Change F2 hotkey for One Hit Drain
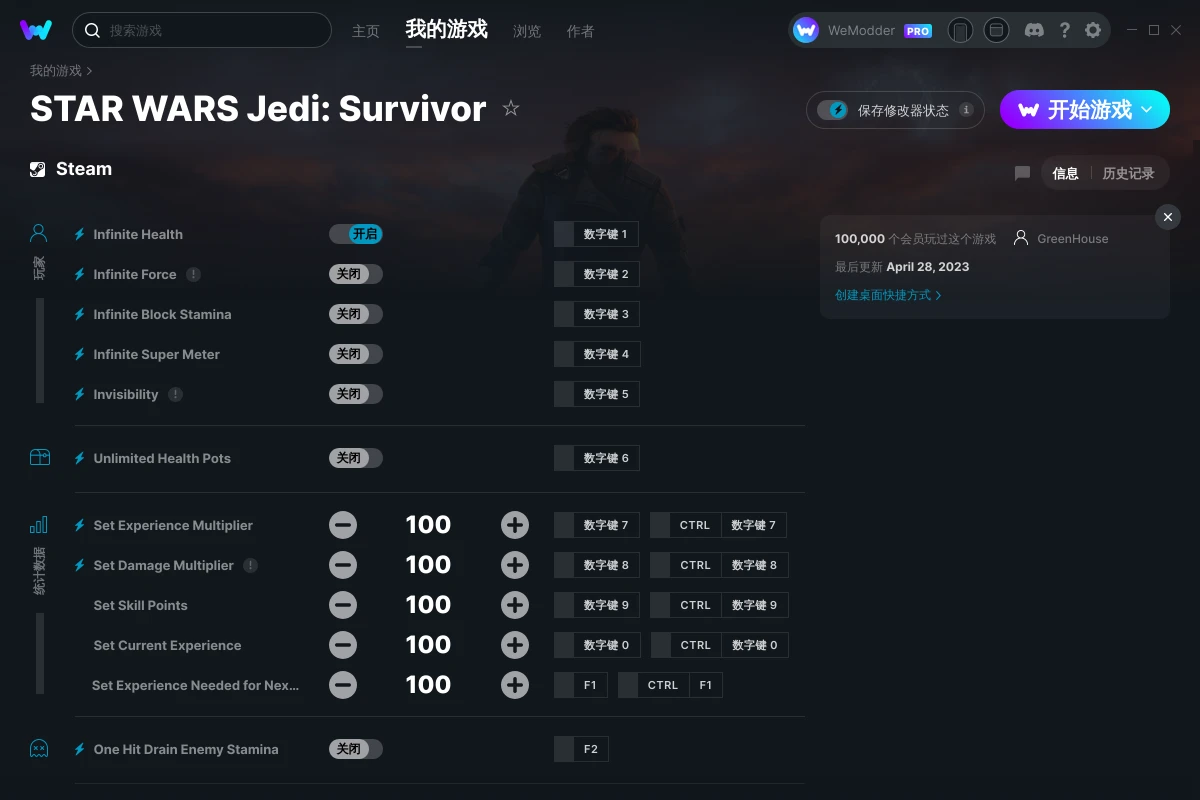 [581, 749]
